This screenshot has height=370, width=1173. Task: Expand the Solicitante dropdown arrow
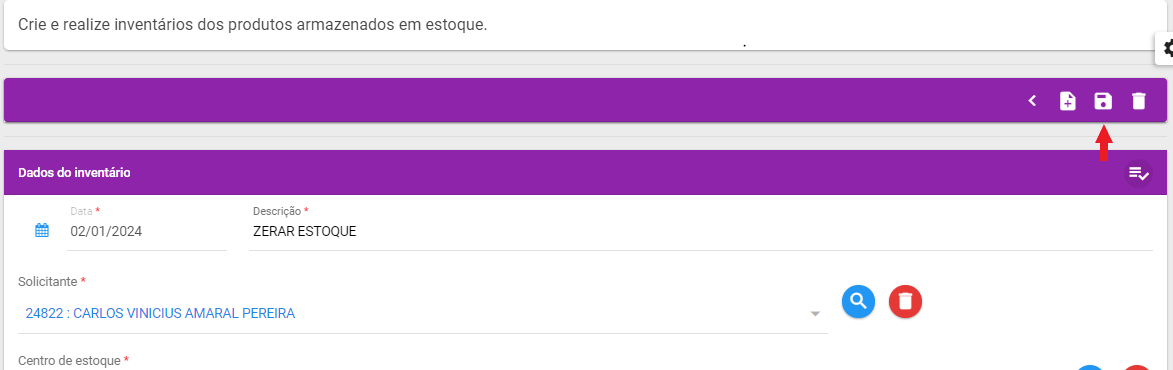tap(815, 314)
